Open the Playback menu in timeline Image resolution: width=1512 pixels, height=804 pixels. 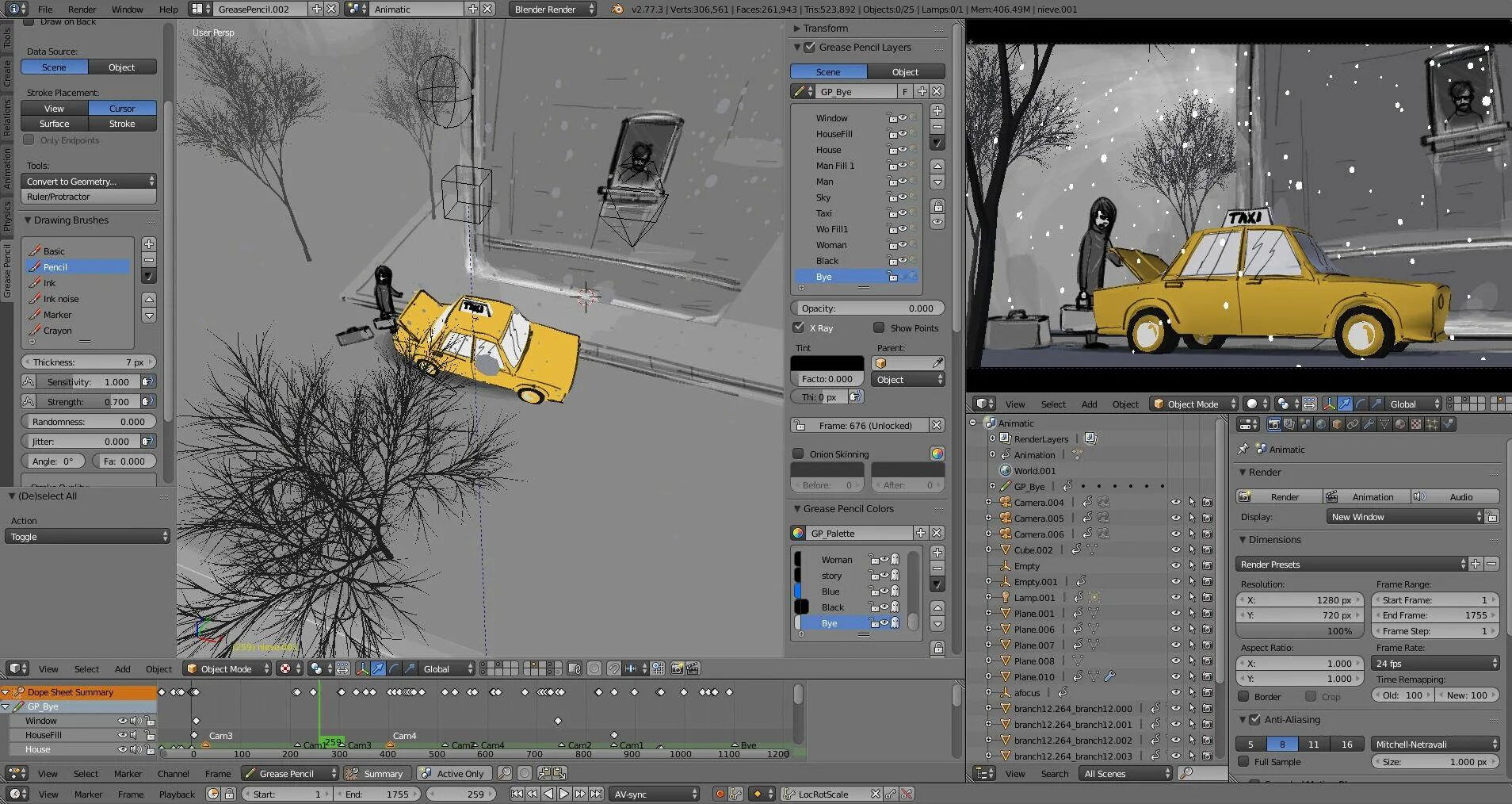click(177, 794)
